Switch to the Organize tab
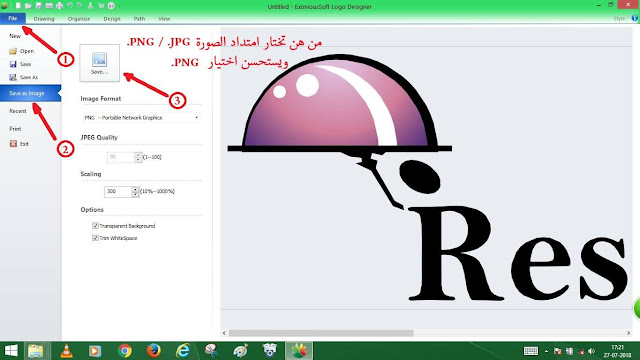Image resolution: width=640 pixels, height=360 pixels. pos(79,19)
